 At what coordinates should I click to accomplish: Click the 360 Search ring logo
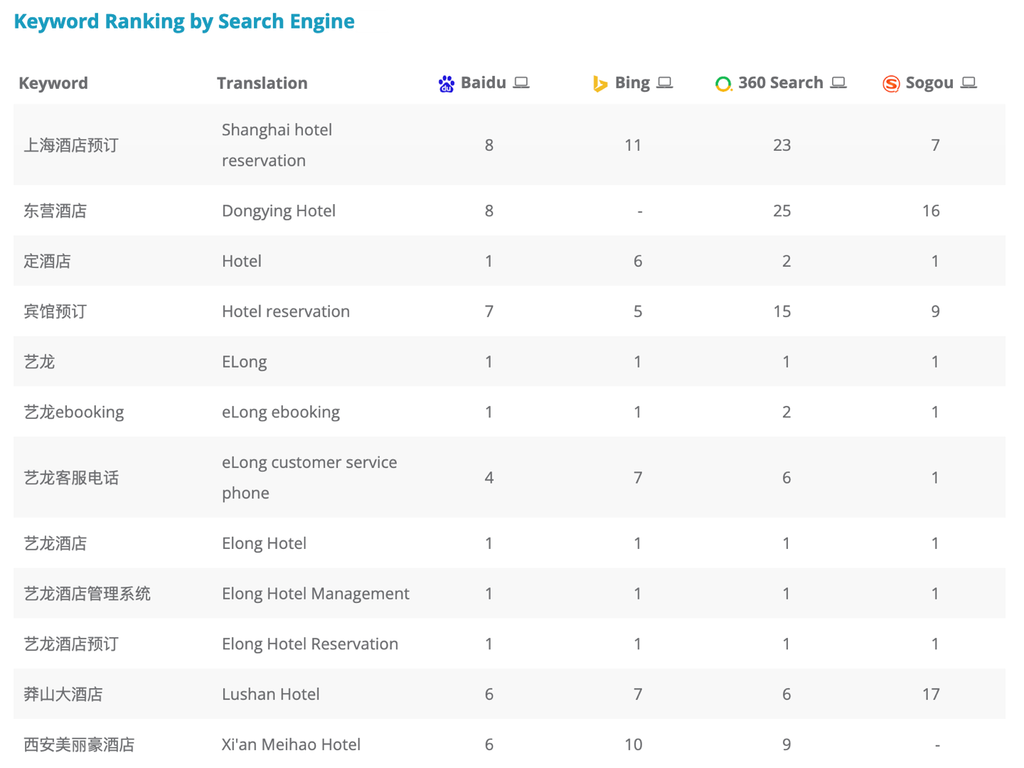724,84
